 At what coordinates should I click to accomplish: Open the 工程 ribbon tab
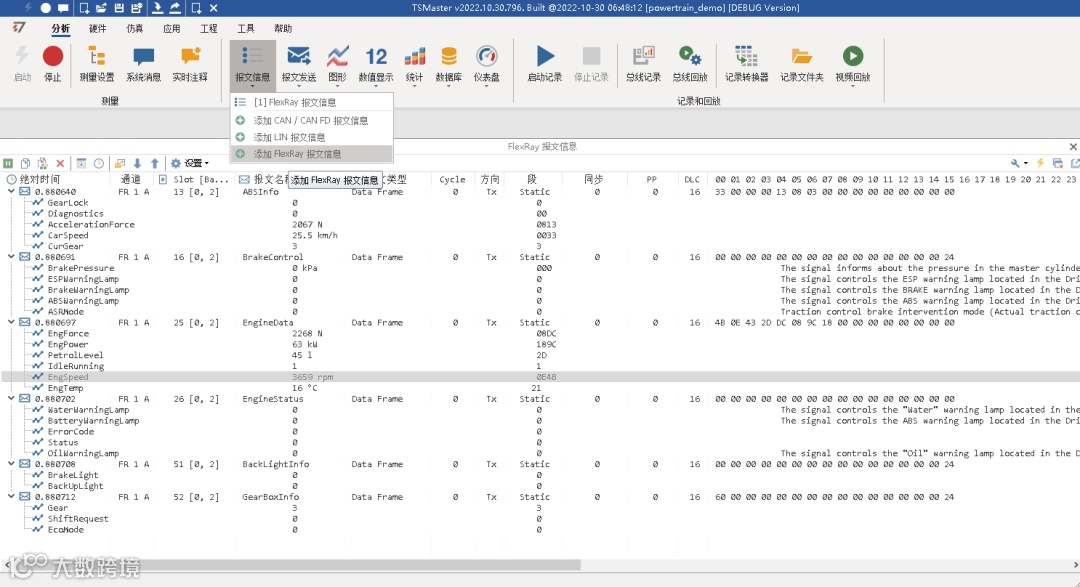click(x=209, y=28)
